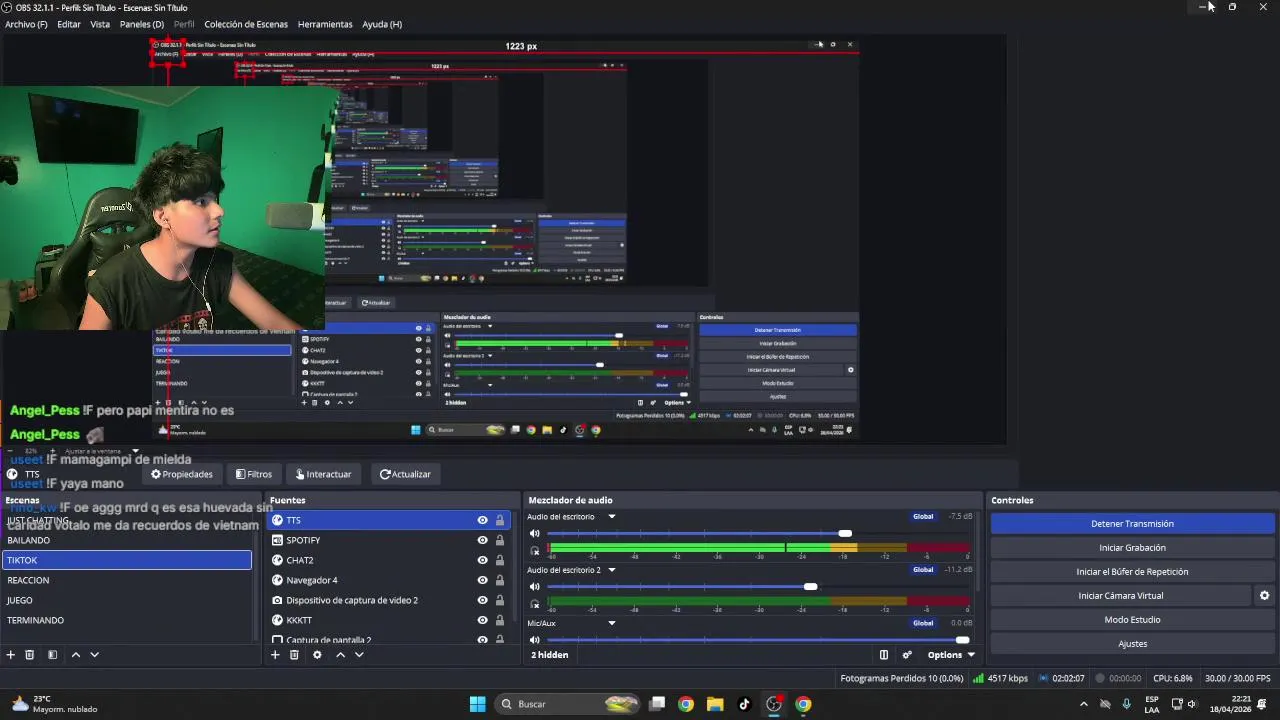Viewport: 1280px width, 720px height.
Task: Expand Audio del escritorio 2 options arrow
Action: pyautogui.click(x=611, y=570)
